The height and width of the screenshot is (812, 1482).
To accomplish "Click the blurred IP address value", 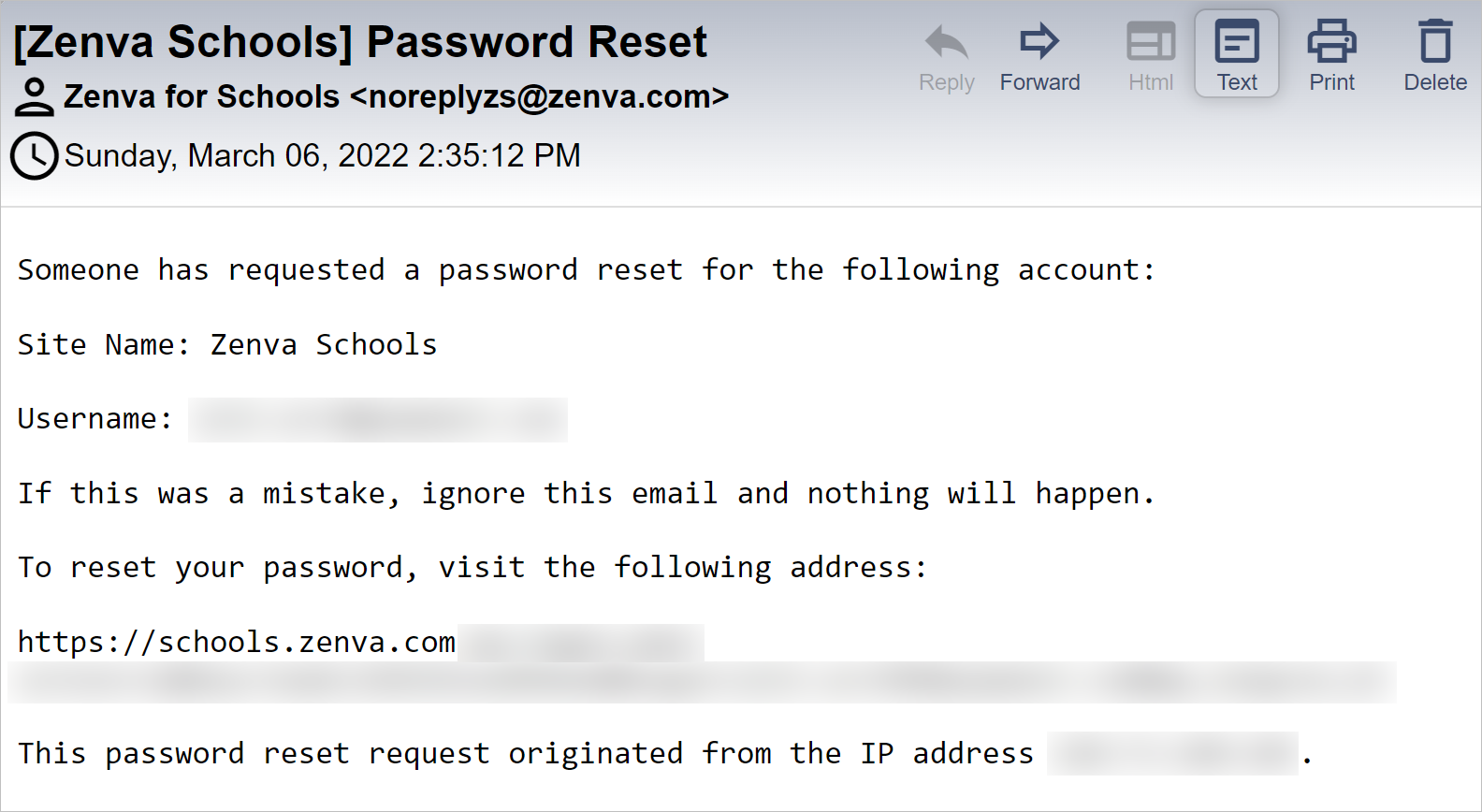I will (x=1172, y=753).
